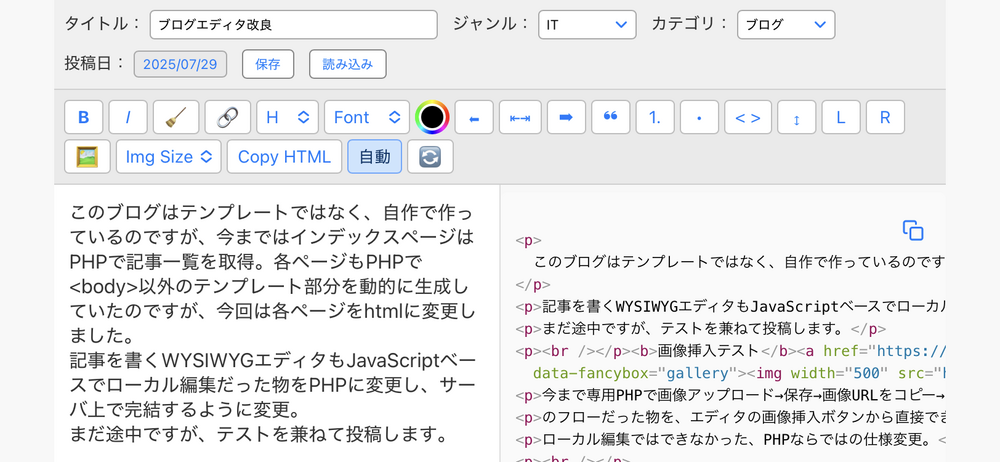Align text right with right arrow

(566, 117)
